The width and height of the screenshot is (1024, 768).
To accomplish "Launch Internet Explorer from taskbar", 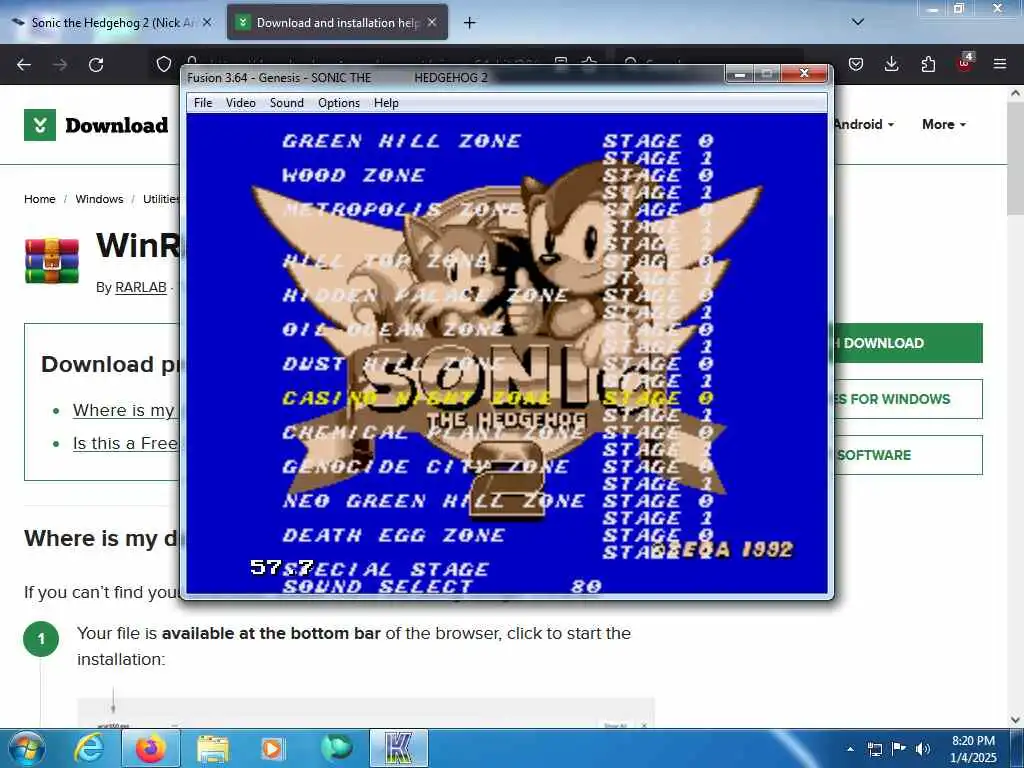I will (x=89, y=748).
